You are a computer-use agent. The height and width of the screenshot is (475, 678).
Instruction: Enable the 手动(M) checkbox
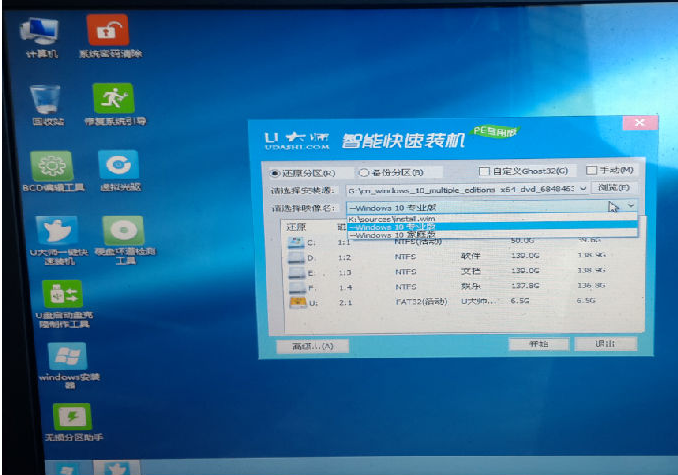pyautogui.click(x=591, y=170)
